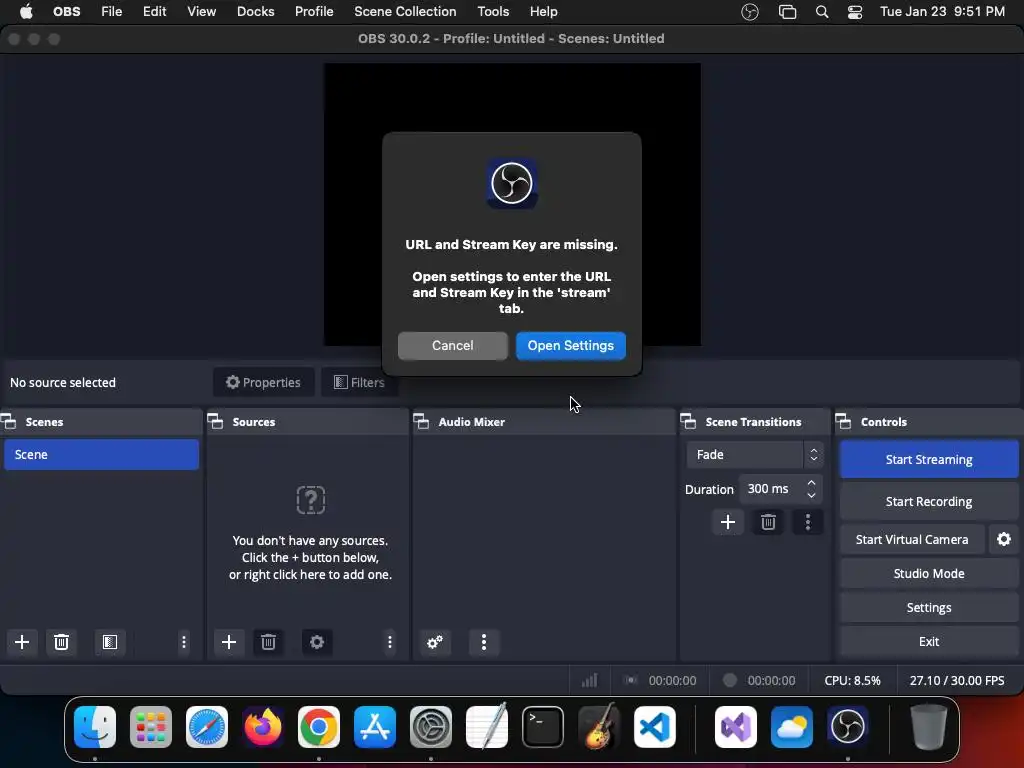Open Sources dock three-dot menu
The image size is (1024, 768).
point(390,642)
